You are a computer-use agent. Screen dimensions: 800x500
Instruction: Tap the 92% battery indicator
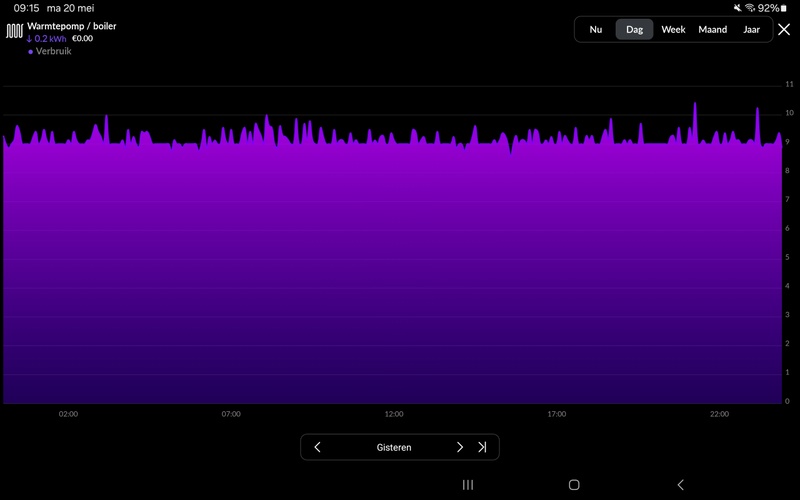772,8
